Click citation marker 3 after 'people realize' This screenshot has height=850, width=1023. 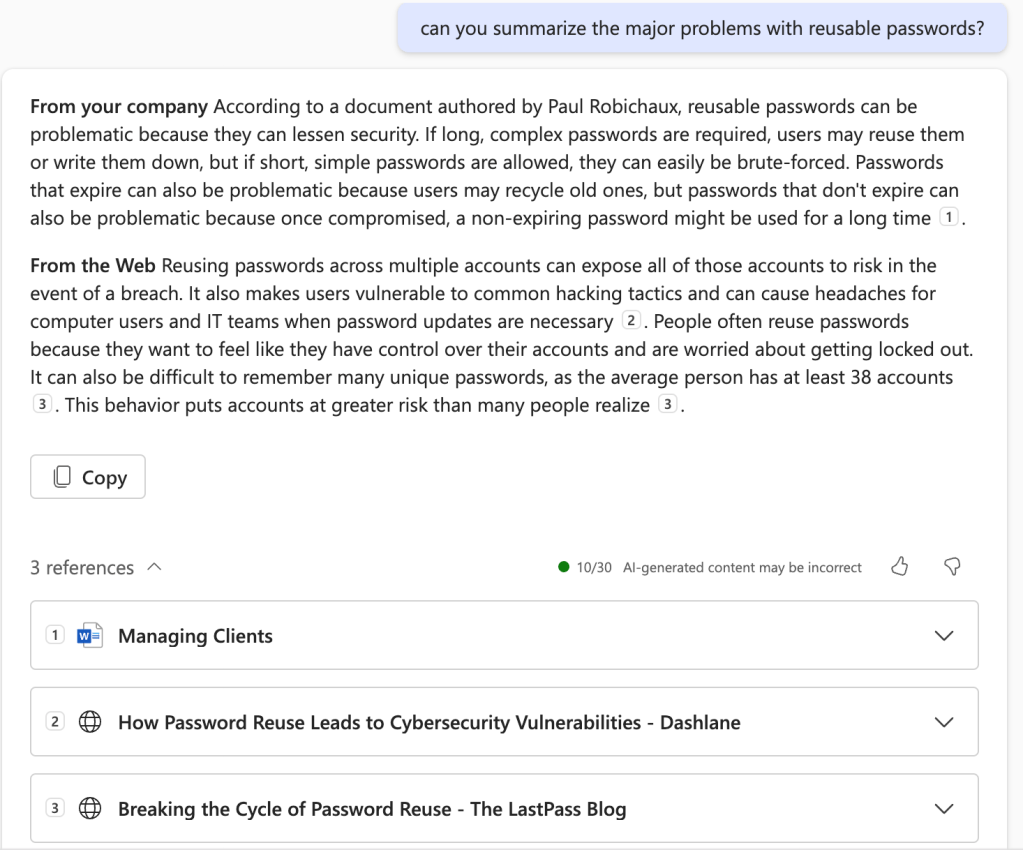[x=669, y=405]
